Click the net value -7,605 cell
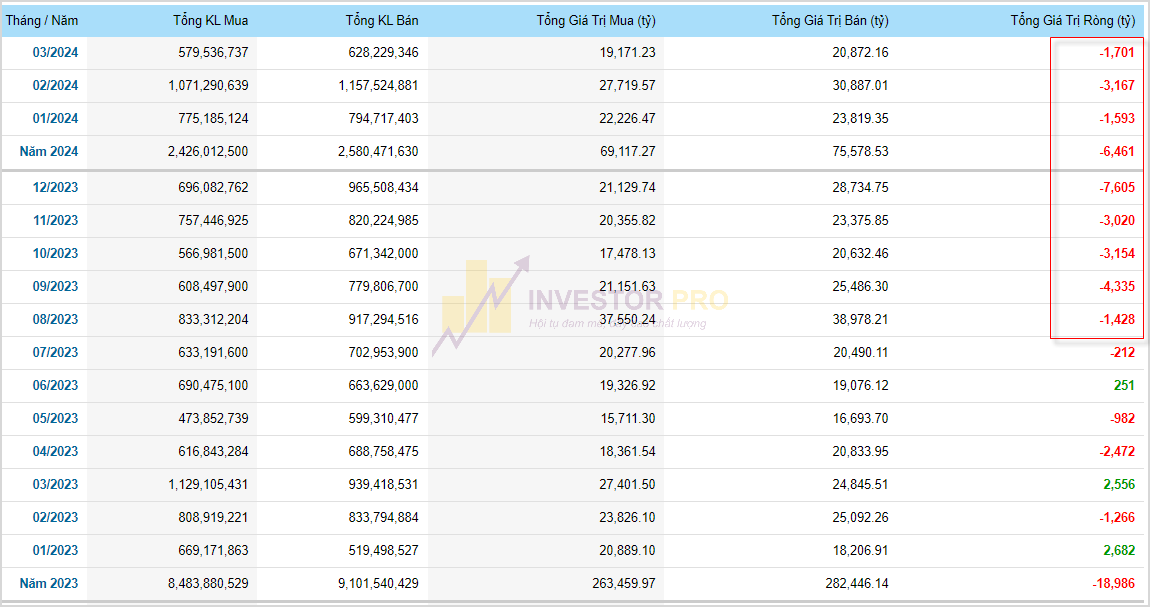The width and height of the screenshot is (1150, 607). click(1116, 187)
